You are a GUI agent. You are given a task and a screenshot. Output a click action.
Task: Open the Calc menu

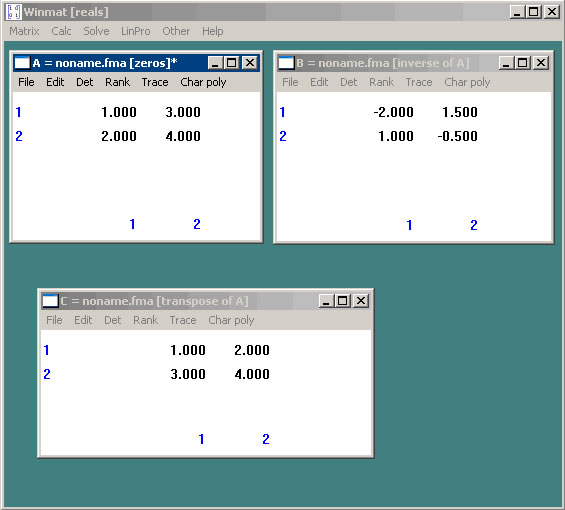pyautogui.click(x=61, y=31)
